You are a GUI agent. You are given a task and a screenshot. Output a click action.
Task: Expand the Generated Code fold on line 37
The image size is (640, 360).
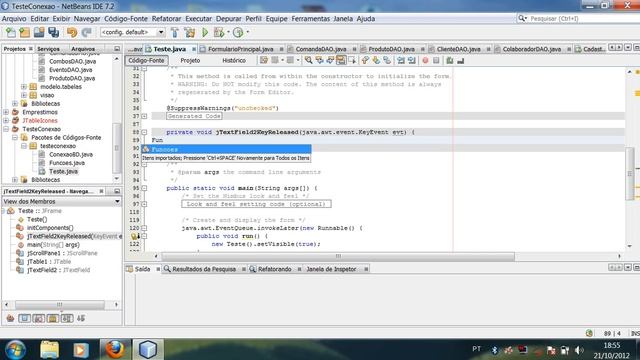[x=144, y=116]
